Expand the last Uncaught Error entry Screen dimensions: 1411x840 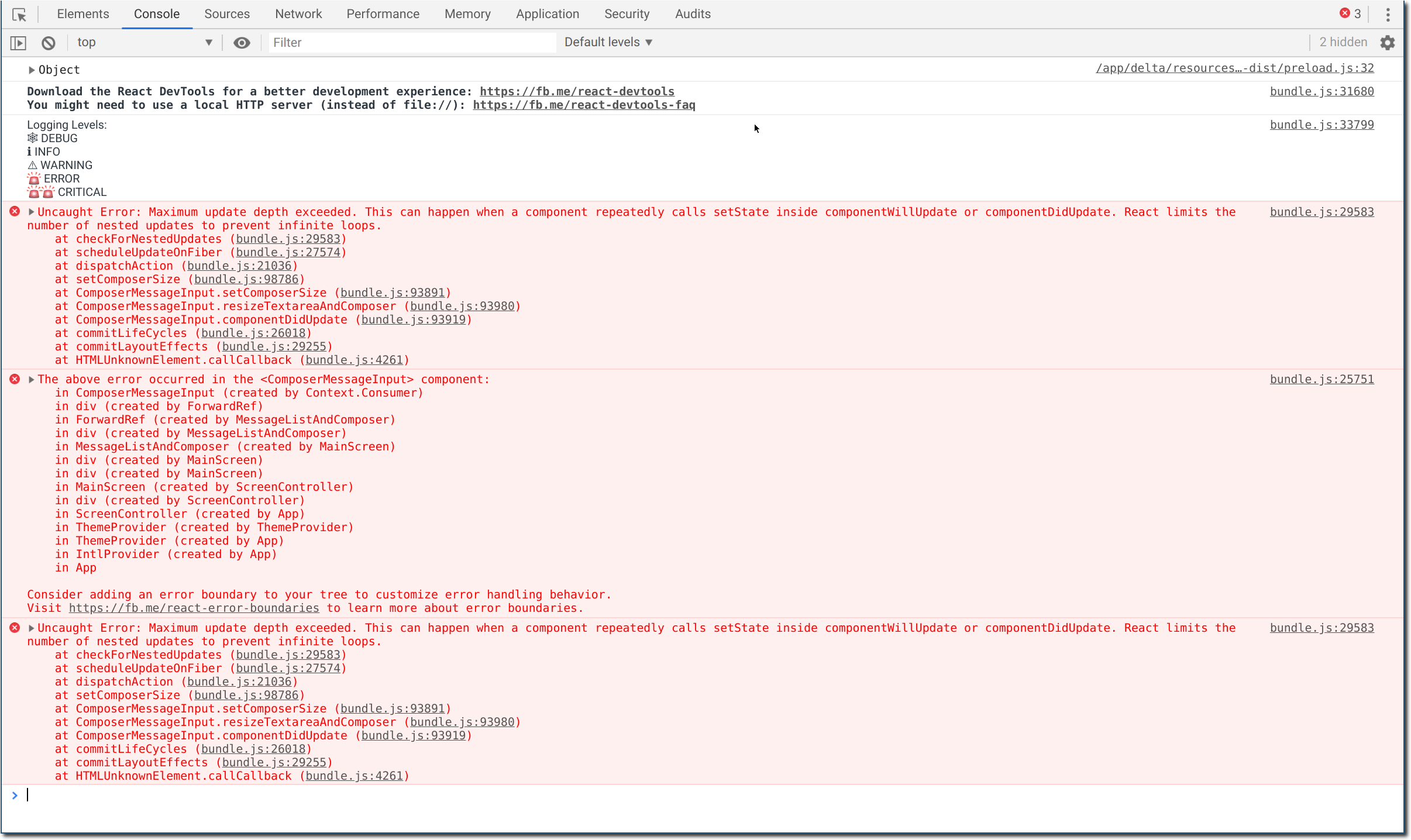coord(32,628)
